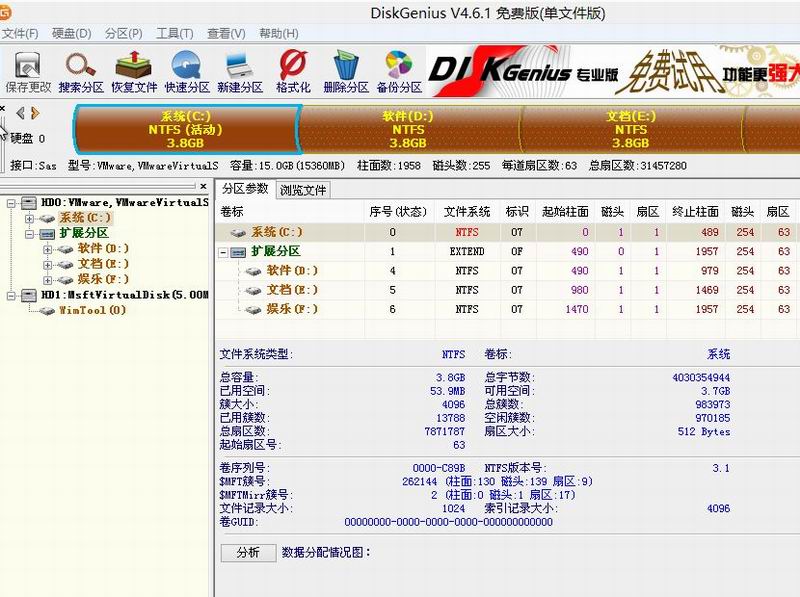Image resolution: width=800 pixels, height=597 pixels.
Task: Click the total sectors value 7871787
Action: (444, 431)
